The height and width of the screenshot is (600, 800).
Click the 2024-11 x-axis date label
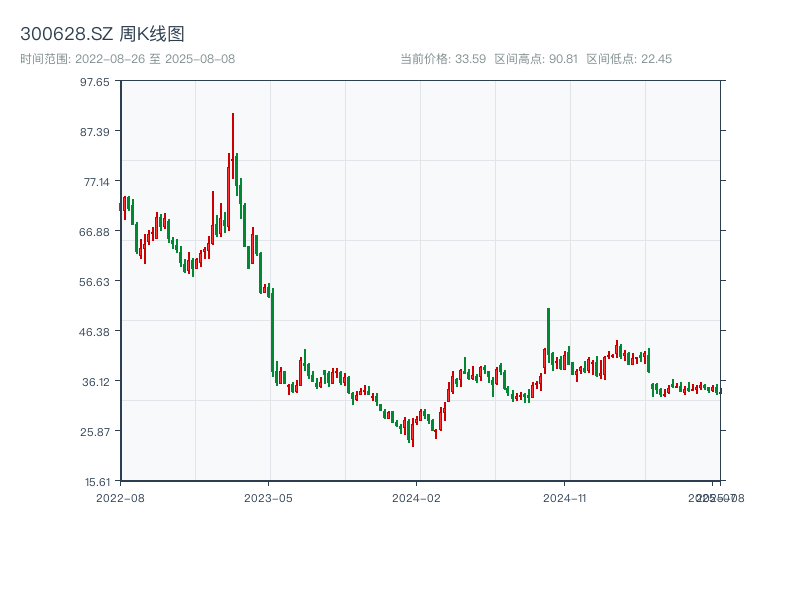coord(566,497)
